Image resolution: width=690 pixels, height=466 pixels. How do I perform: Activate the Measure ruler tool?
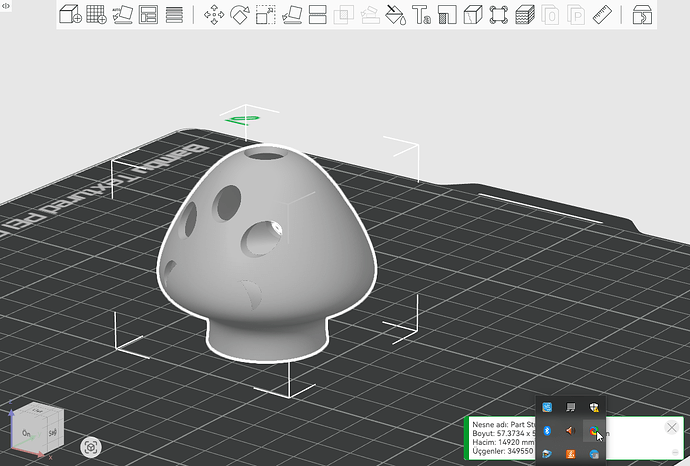[x=602, y=15]
